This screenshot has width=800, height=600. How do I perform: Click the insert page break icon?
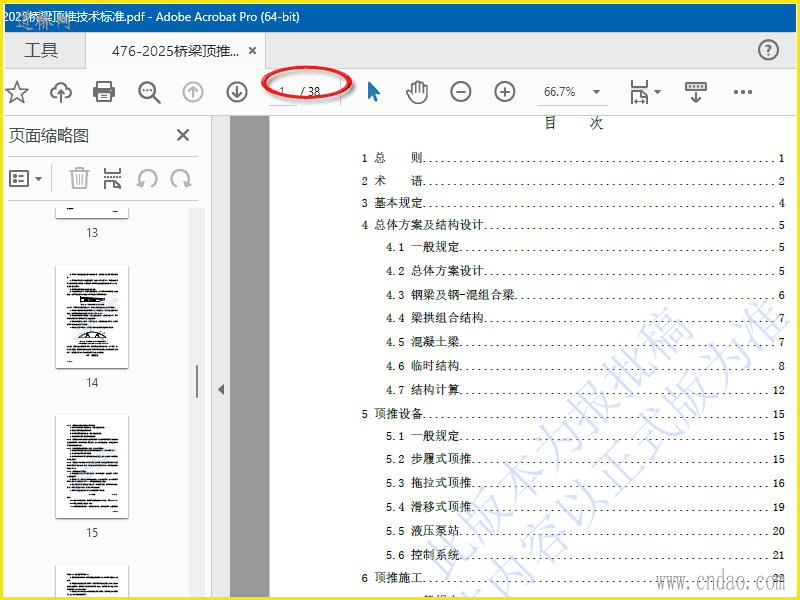pos(112,179)
